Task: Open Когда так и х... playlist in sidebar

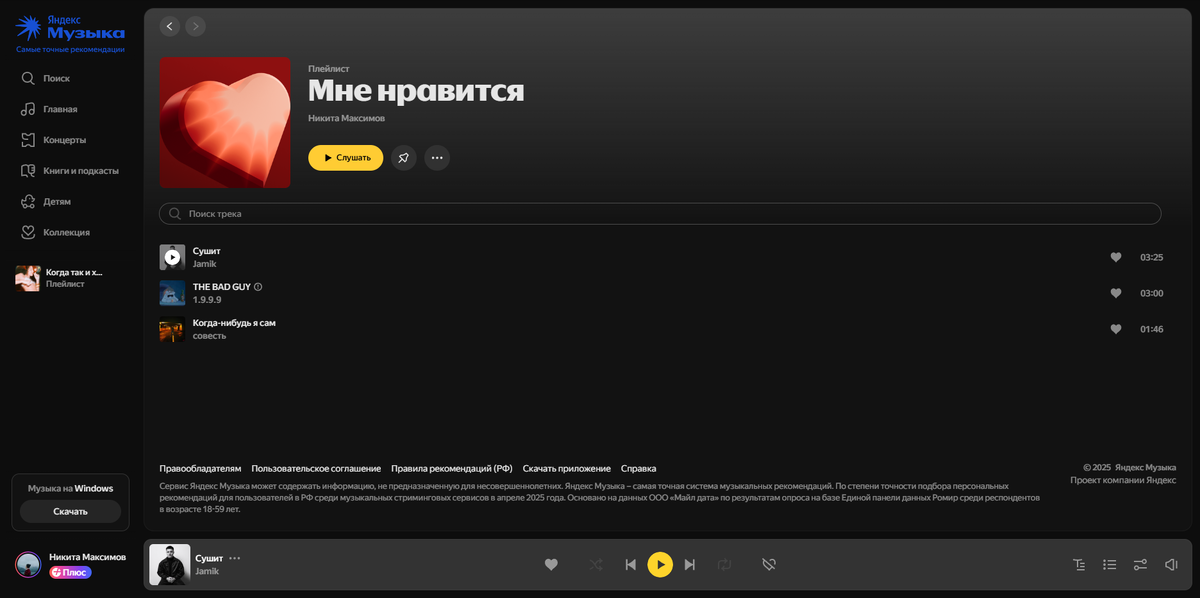Action: (x=70, y=278)
